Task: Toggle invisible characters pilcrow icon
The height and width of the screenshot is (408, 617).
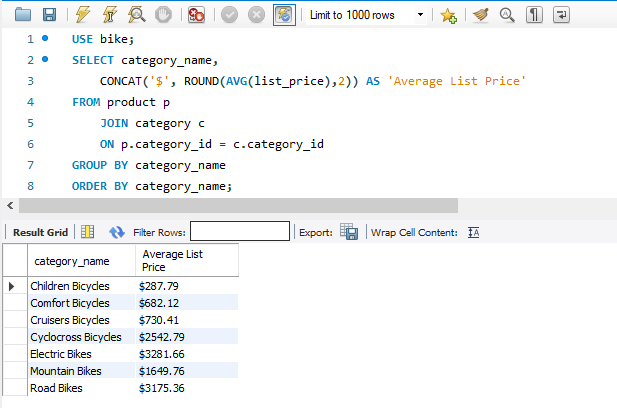Action: coord(534,15)
